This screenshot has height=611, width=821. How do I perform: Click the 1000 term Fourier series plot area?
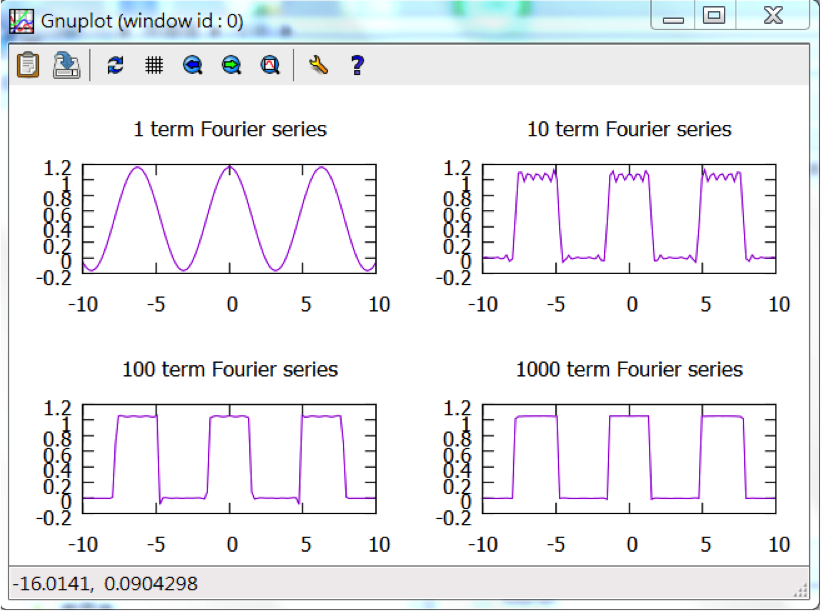click(629, 459)
